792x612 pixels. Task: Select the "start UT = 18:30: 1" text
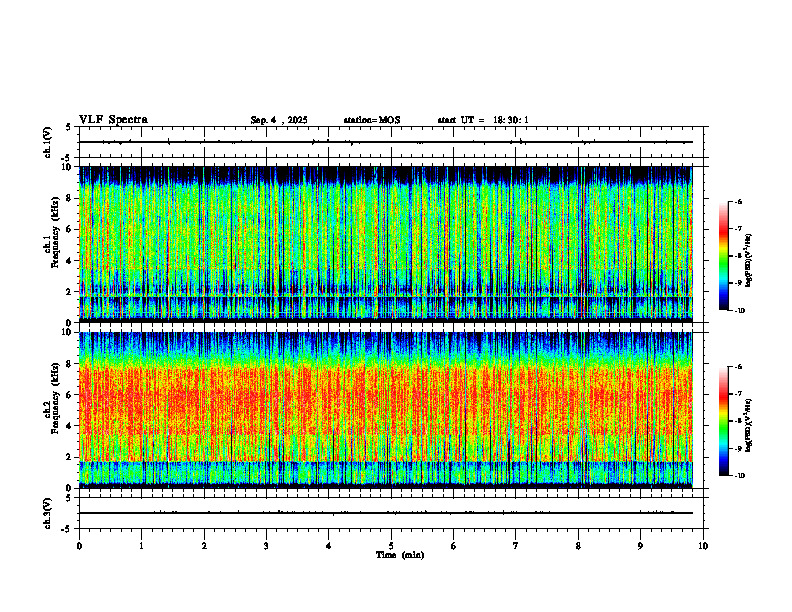coord(483,120)
